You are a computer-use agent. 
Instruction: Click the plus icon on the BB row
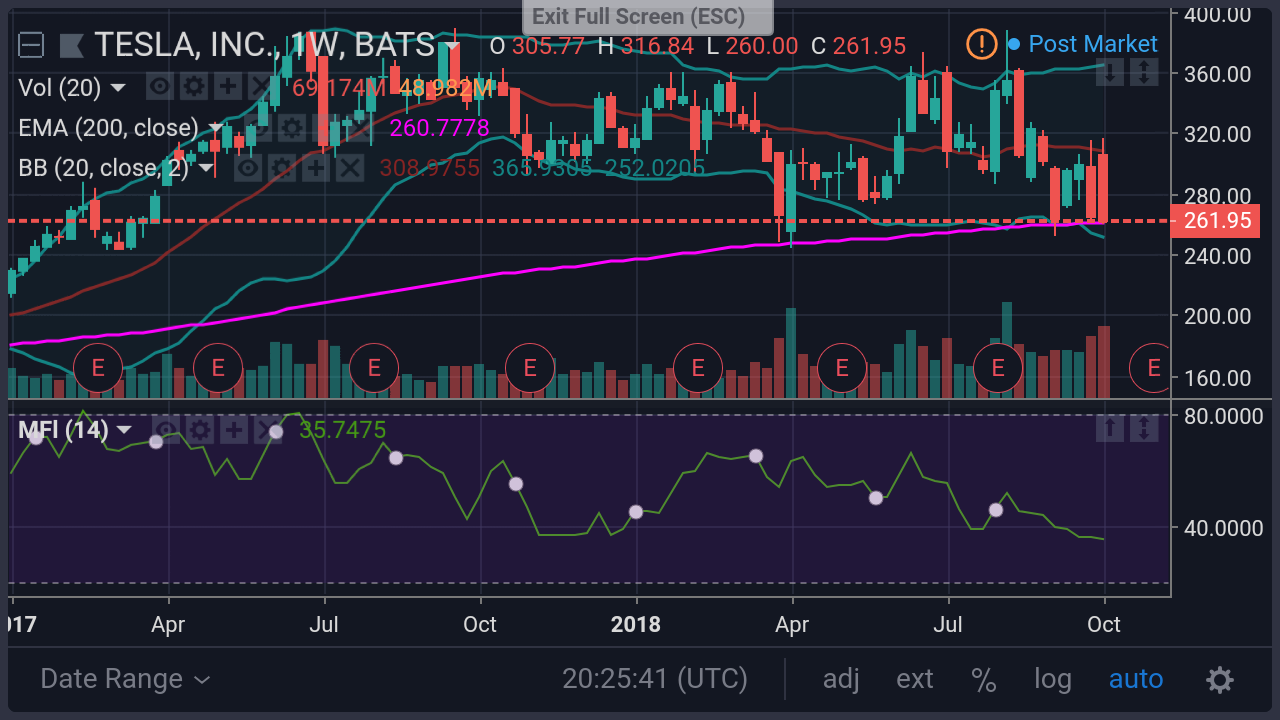[x=315, y=167]
